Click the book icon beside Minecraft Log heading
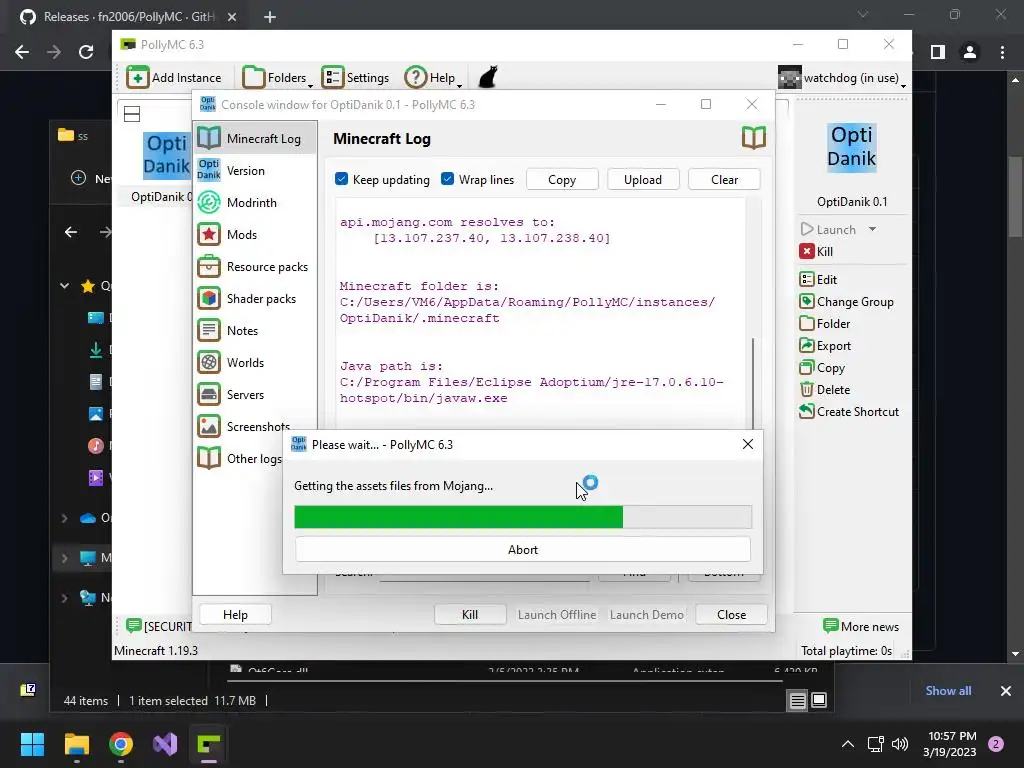Screen dimensions: 1024x768 tap(753, 138)
